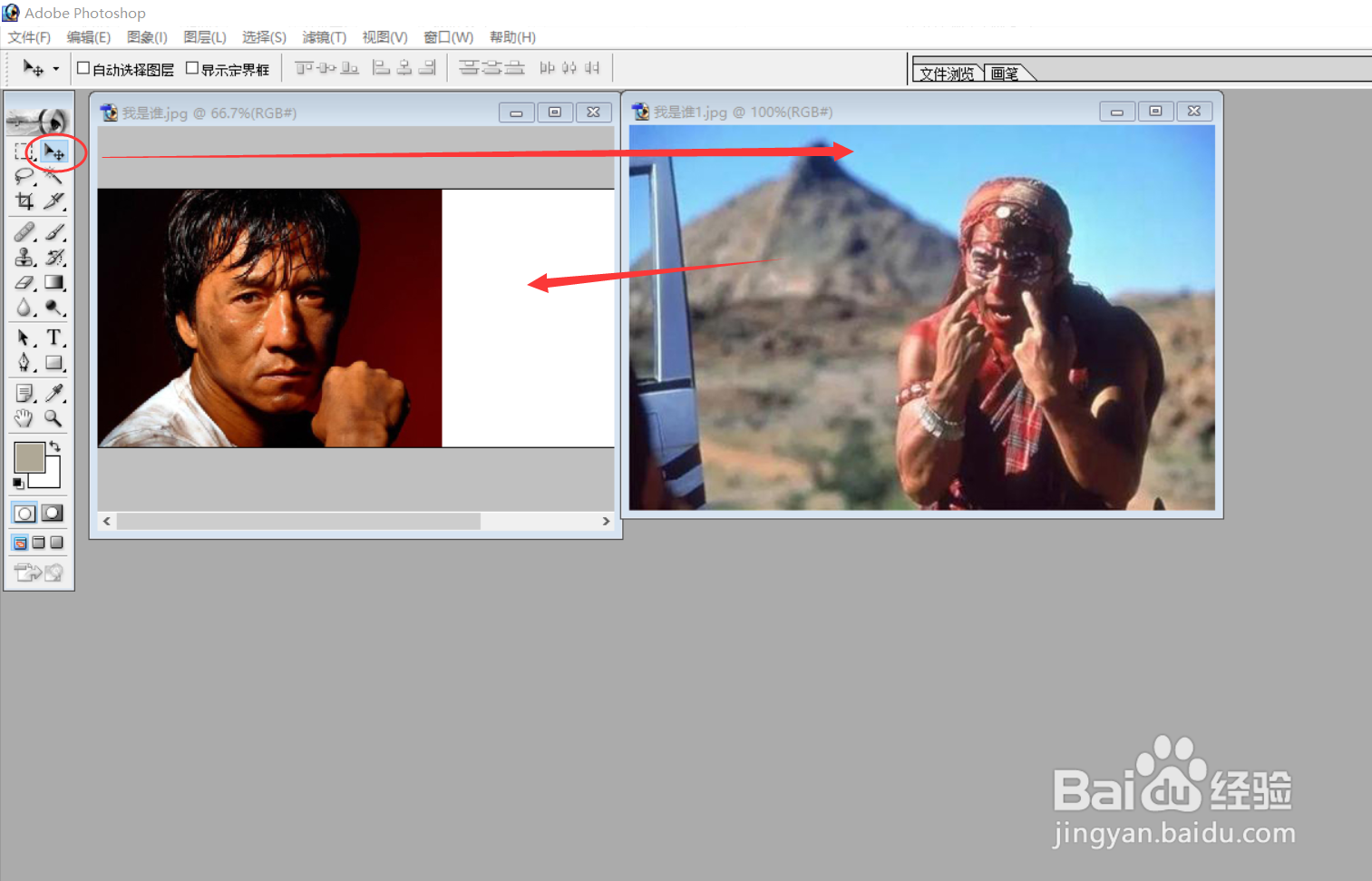The width and height of the screenshot is (1372, 881).
Task: Enable 显示定界框 checkbox
Action: click(x=191, y=68)
